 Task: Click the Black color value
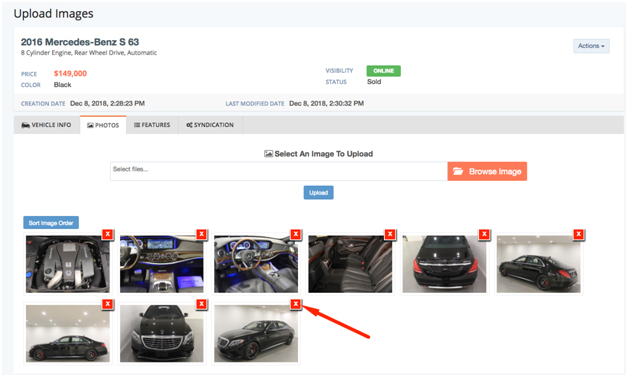coord(62,85)
